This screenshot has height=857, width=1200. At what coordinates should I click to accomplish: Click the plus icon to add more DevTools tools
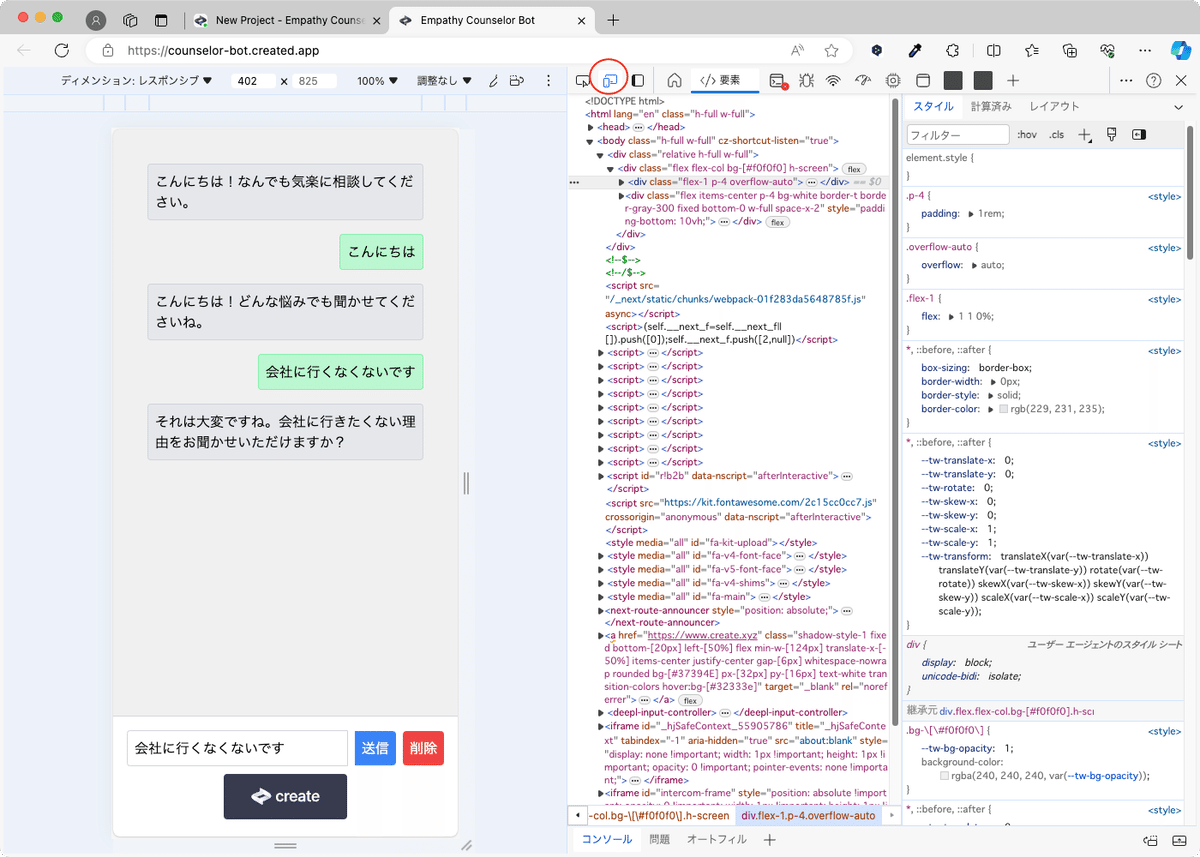point(1013,80)
